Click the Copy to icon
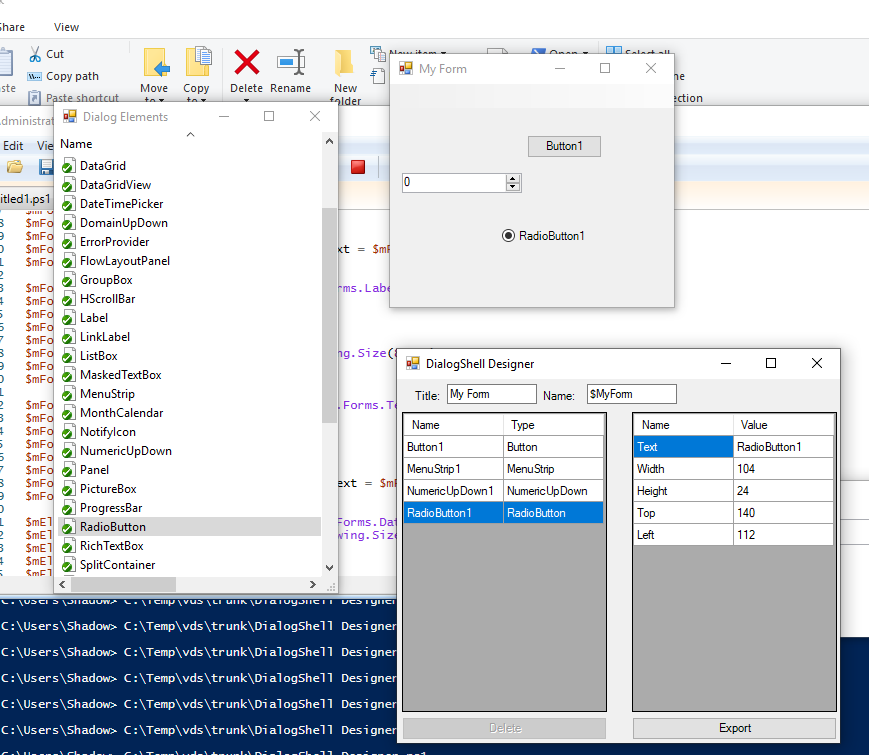This screenshot has width=869, height=755. [x=197, y=62]
